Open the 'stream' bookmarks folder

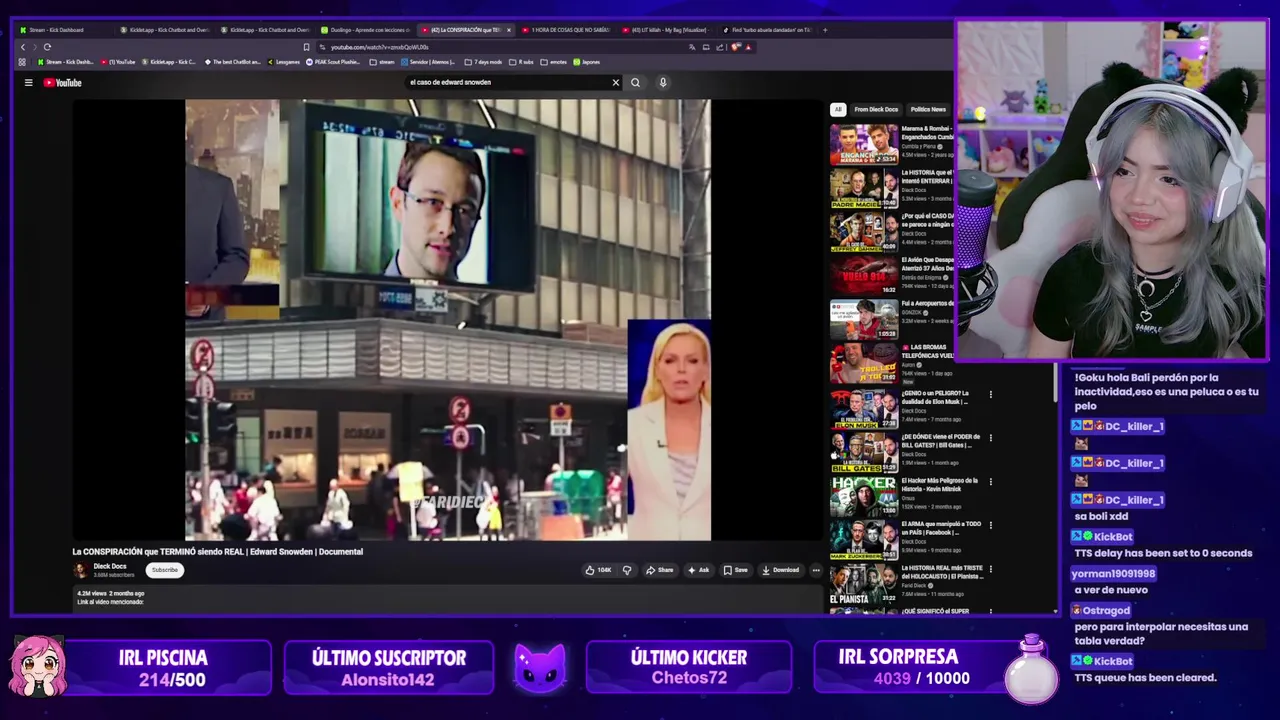(382, 62)
